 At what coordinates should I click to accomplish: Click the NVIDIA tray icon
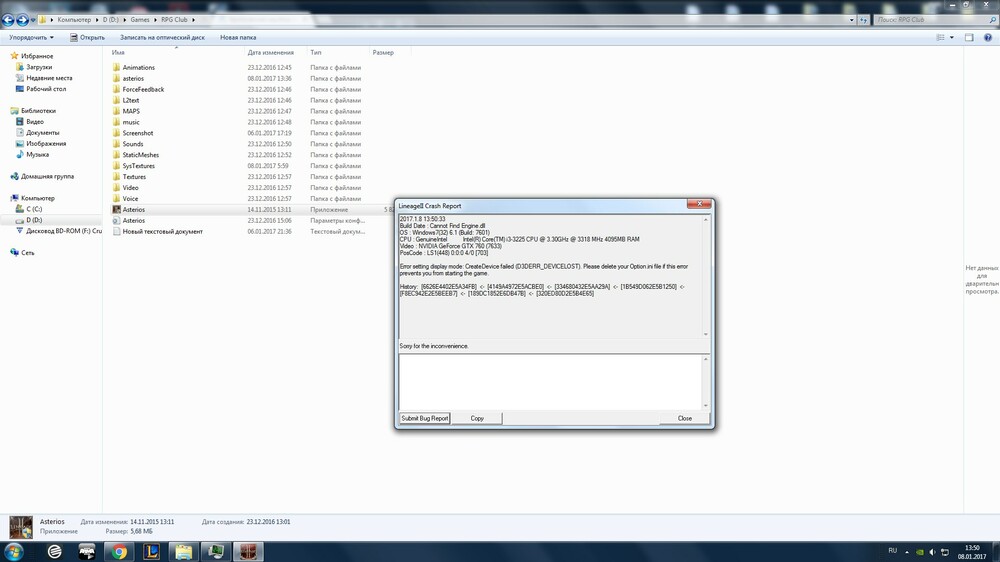coord(920,552)
